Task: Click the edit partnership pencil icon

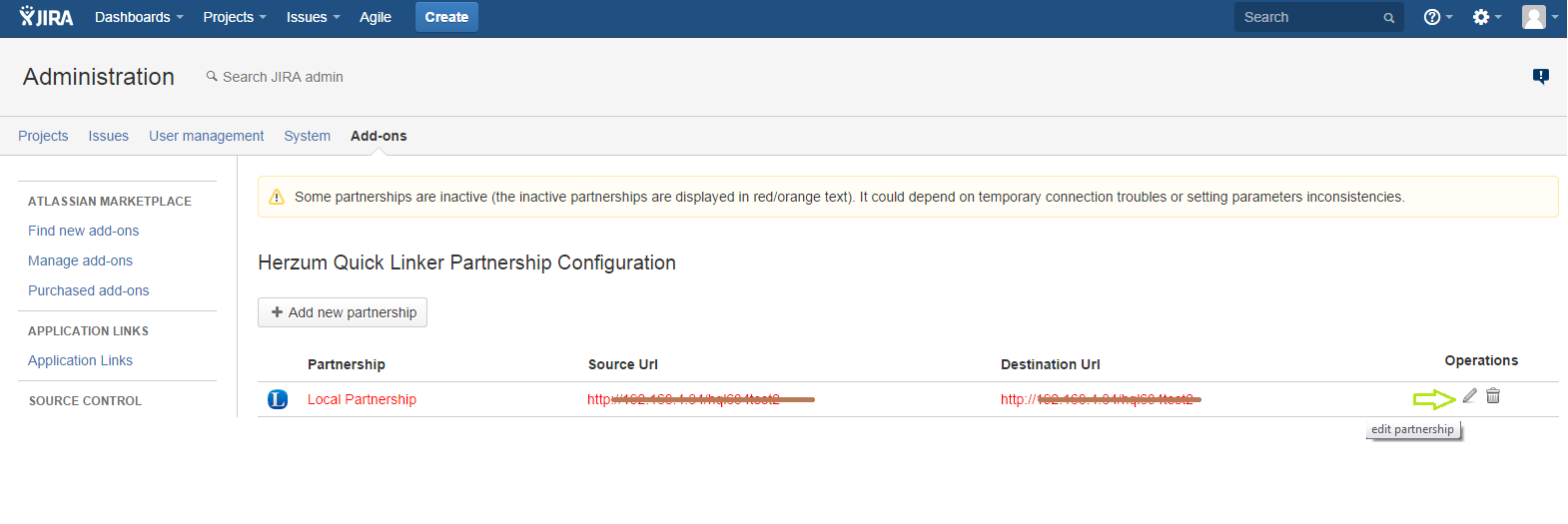Action: click(x=1469, y=396)
